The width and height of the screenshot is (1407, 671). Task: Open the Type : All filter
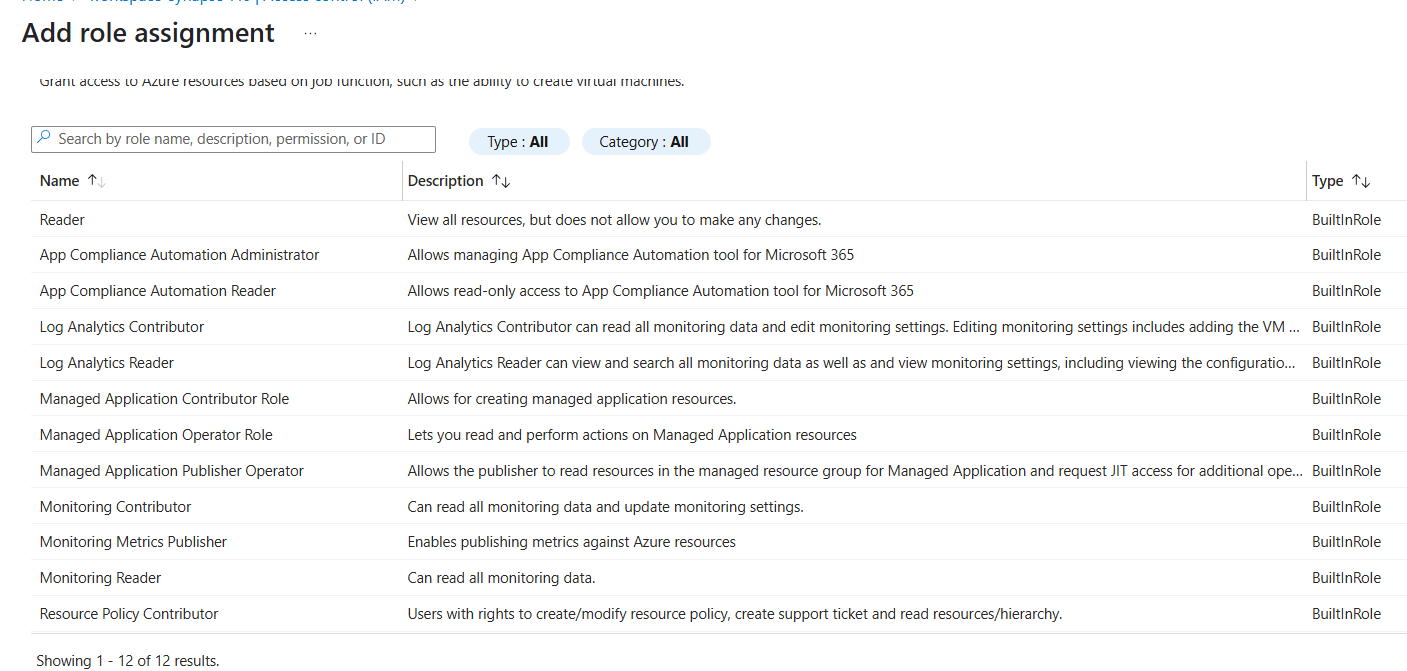pos(518,142)
